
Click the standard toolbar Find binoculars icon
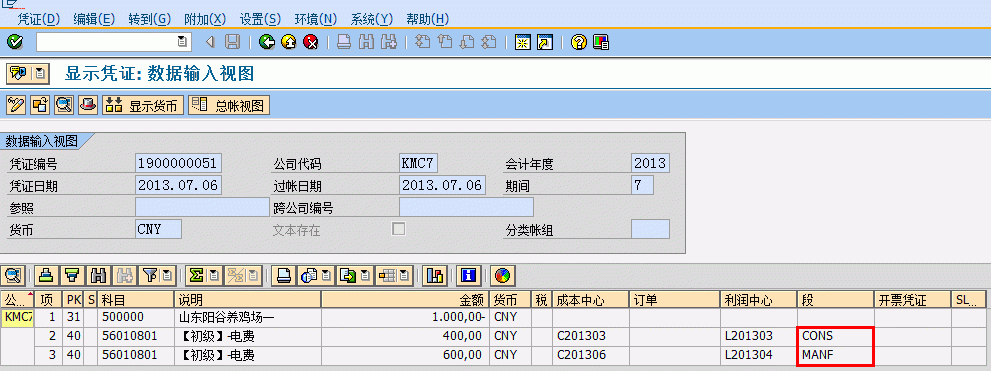[x=366, y=42]
